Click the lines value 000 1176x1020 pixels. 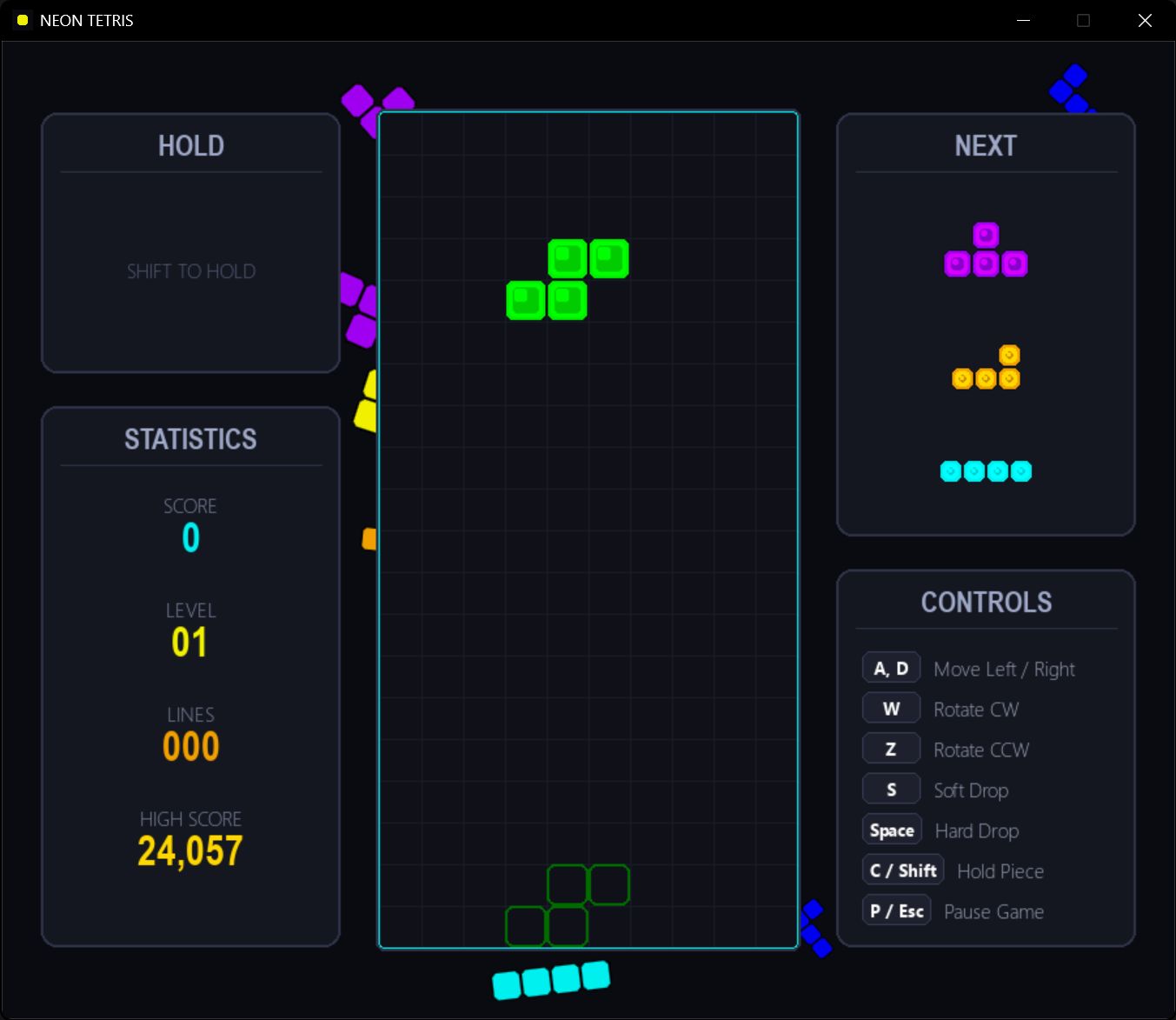tap(191, 747)
